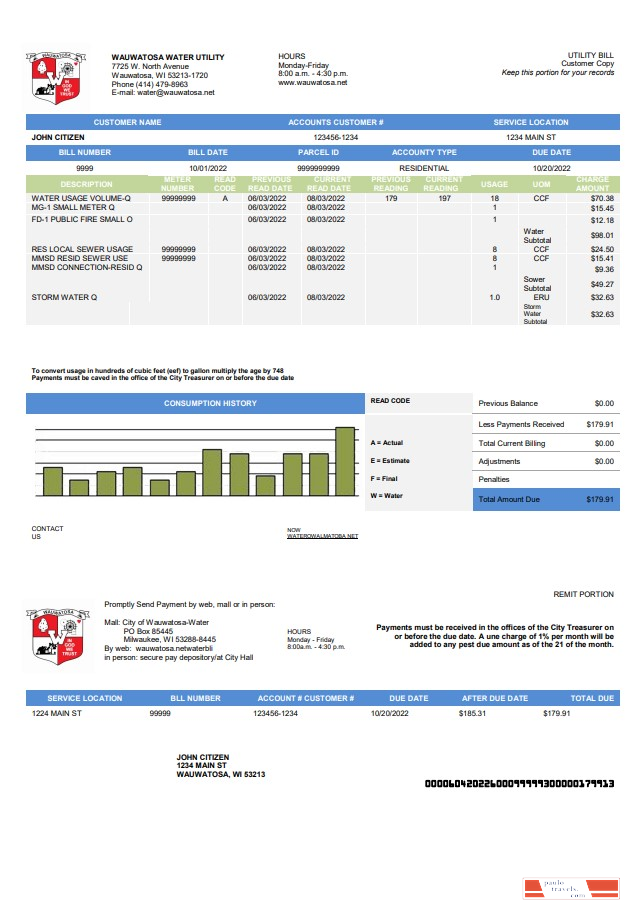
Task: Select the WAUWATOSA, WI 53213 address line
Action: click(221, 775)
